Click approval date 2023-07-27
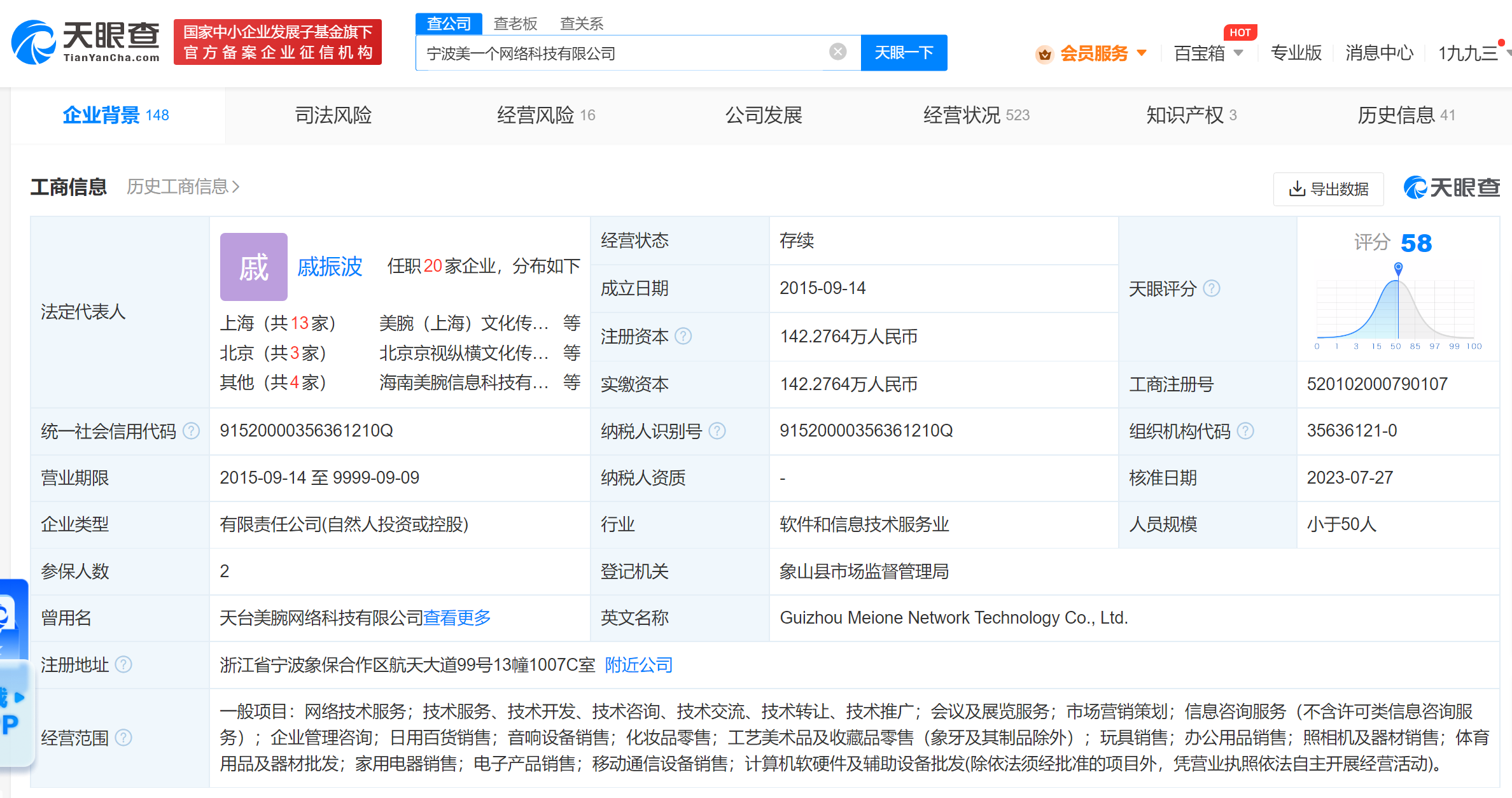The width and height of the screenshot is (1512, 798). 1350,477
